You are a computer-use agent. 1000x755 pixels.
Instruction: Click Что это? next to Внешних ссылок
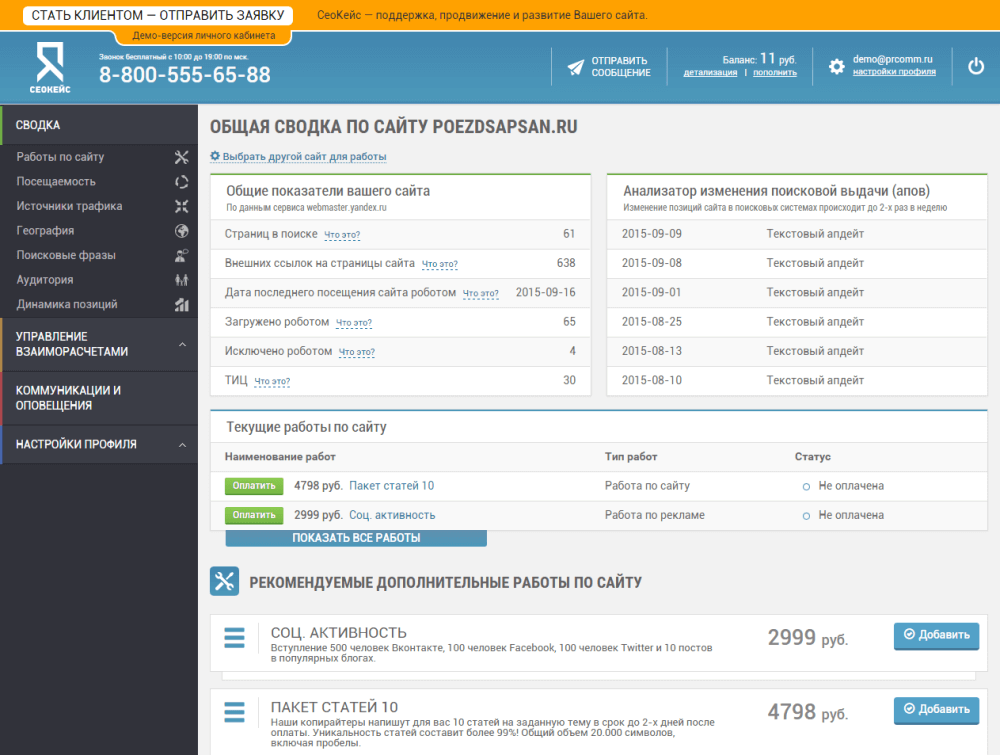[x=439, y=265]
